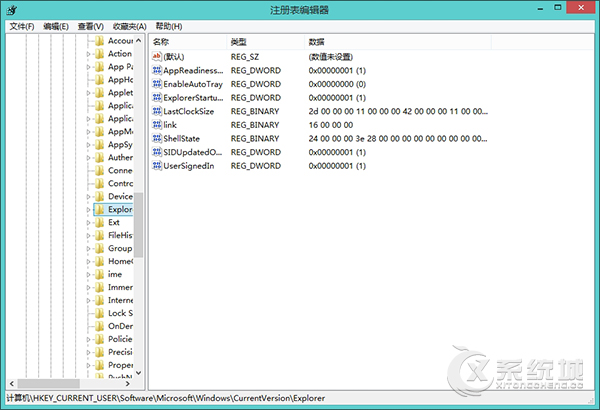Click the Ext key folder icon

pyautogui.click(x=99, y=222)
